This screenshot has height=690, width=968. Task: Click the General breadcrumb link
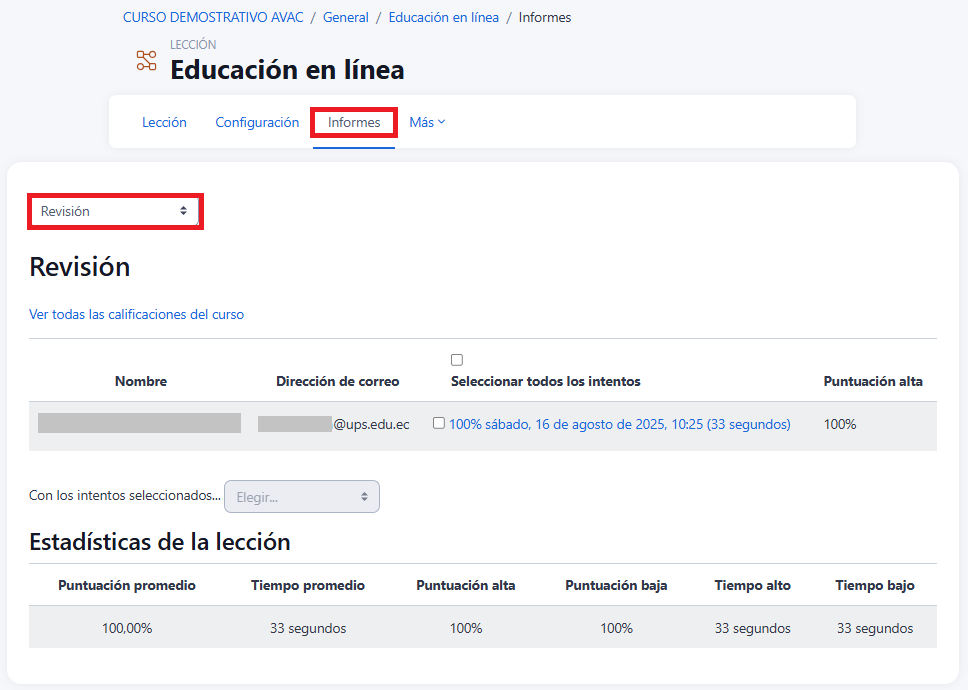click(346, 18)
